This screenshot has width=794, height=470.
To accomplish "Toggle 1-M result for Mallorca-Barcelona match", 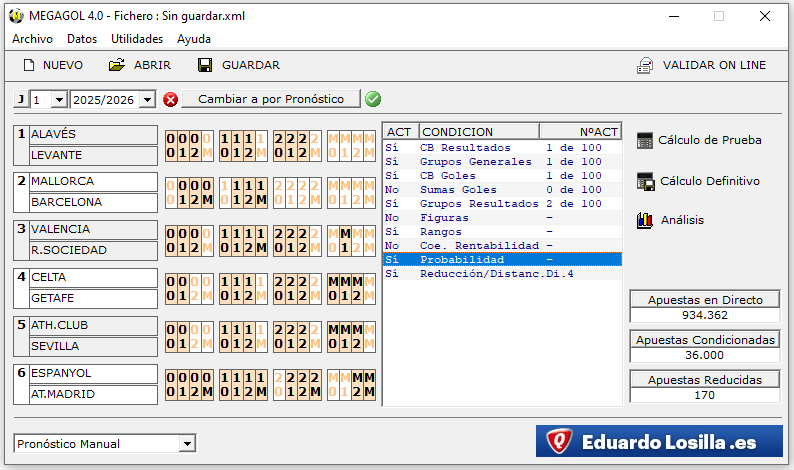I will tap(261, 193).
